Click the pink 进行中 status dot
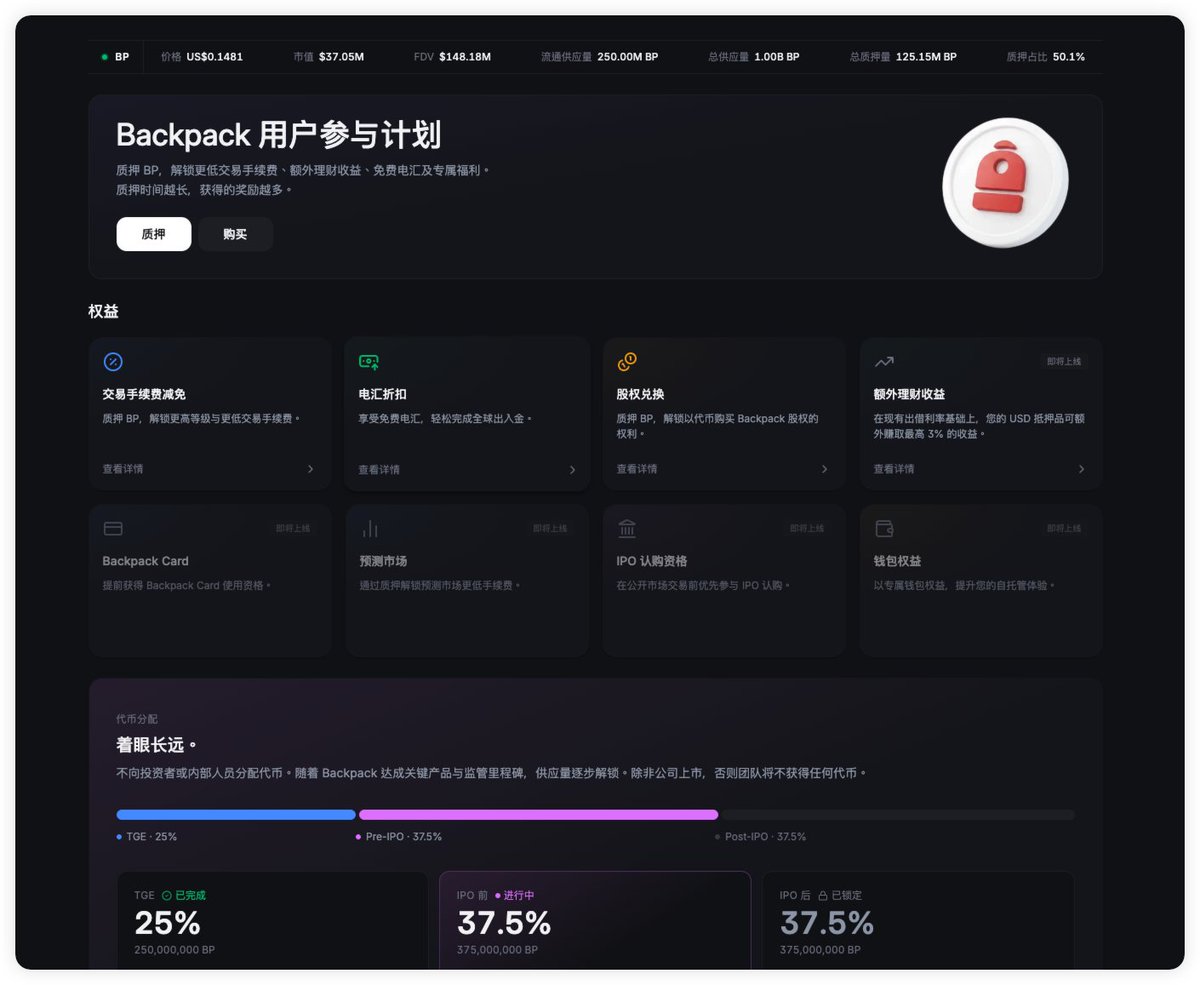 498,896
